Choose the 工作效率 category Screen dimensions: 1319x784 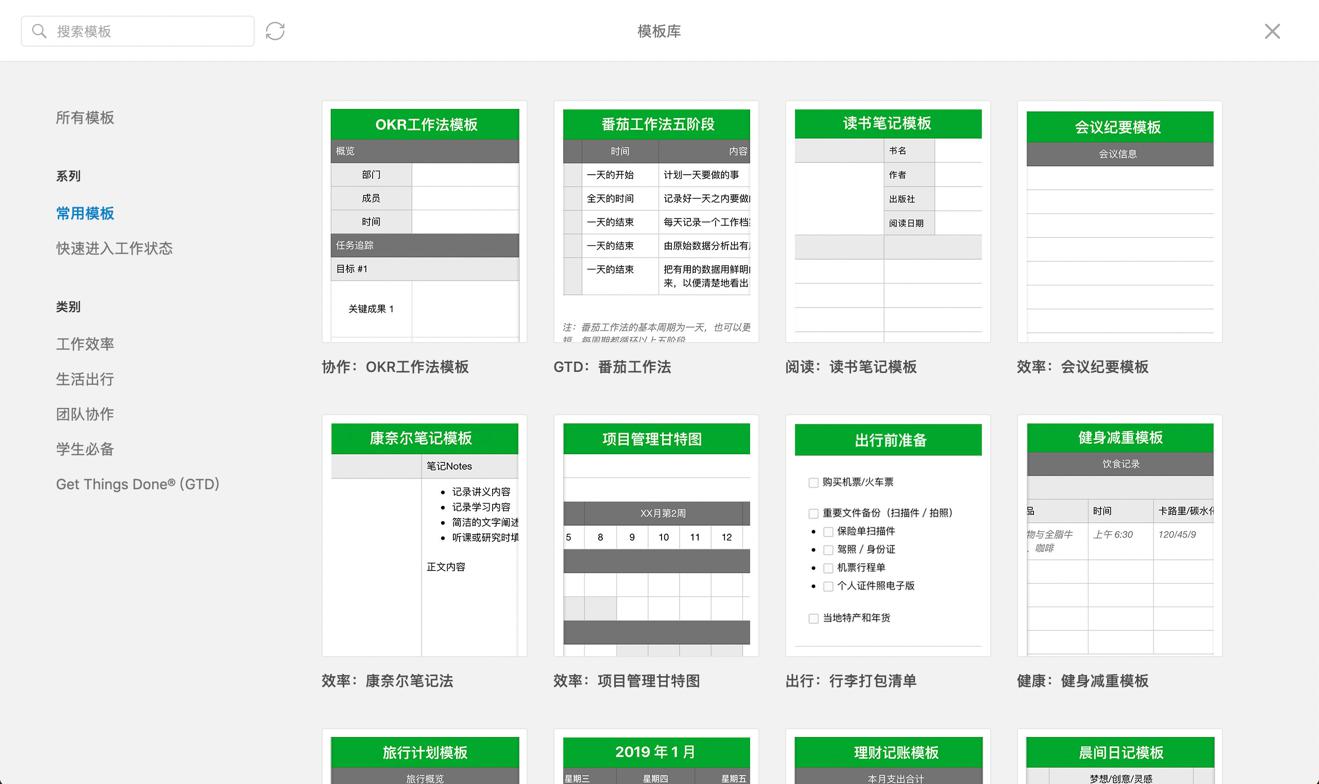click(x=85, y=344)
